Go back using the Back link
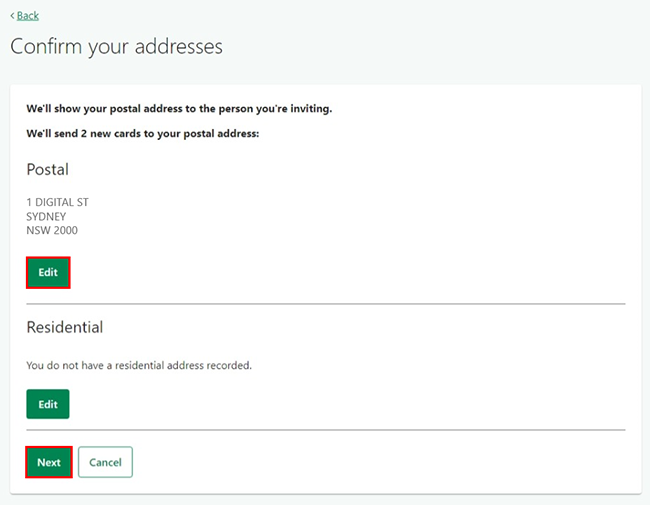Viewport: 650px width, 505px height. click(28, 16)
